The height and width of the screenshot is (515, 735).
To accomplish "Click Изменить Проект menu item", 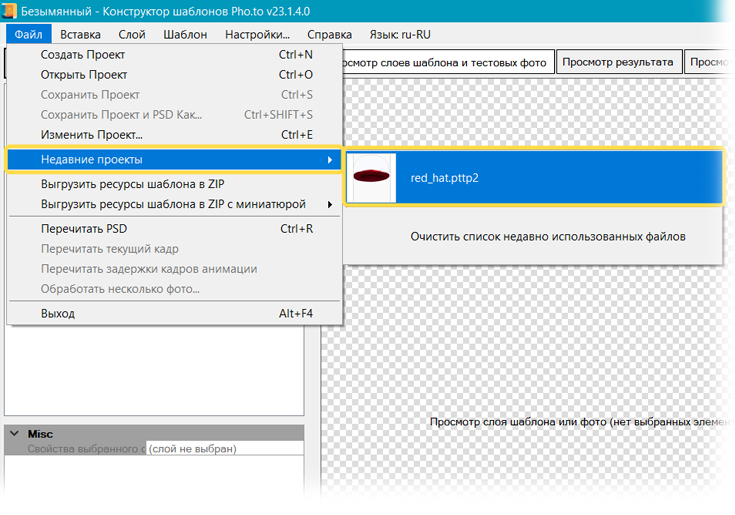I will [92, 135].
